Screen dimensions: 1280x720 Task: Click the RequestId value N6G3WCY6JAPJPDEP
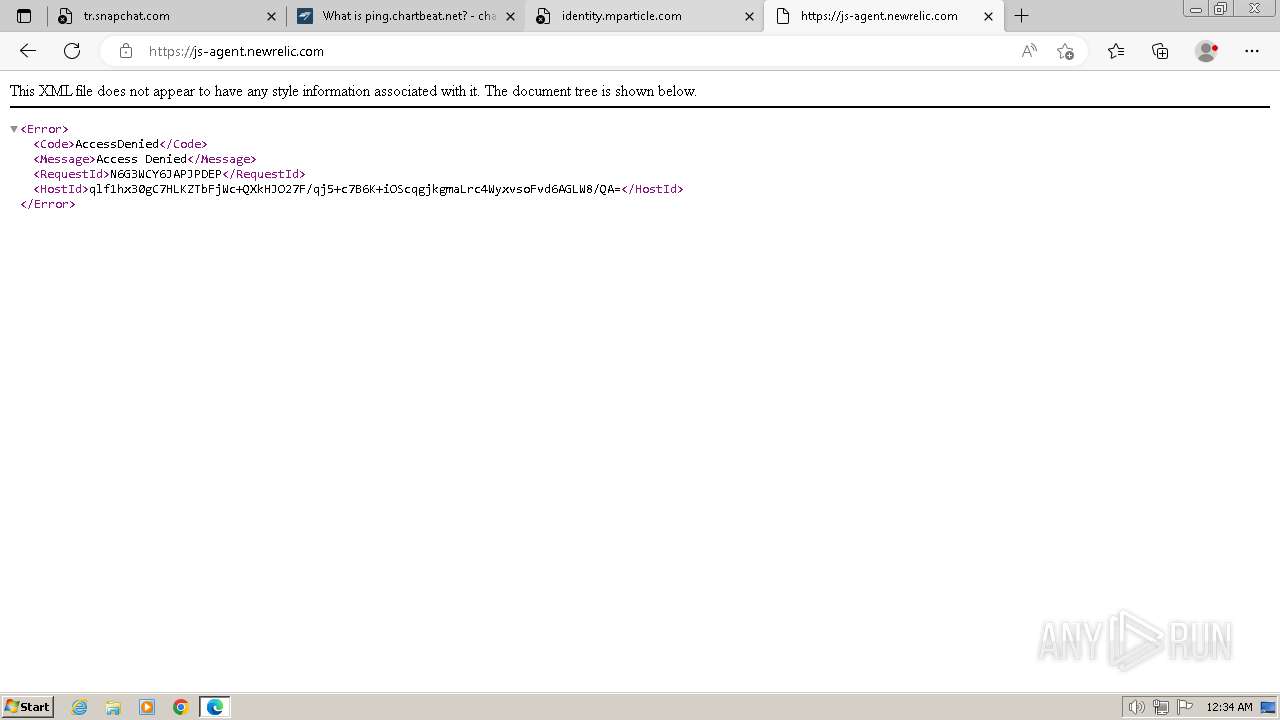pyautogui.click(x=166, y=174)
